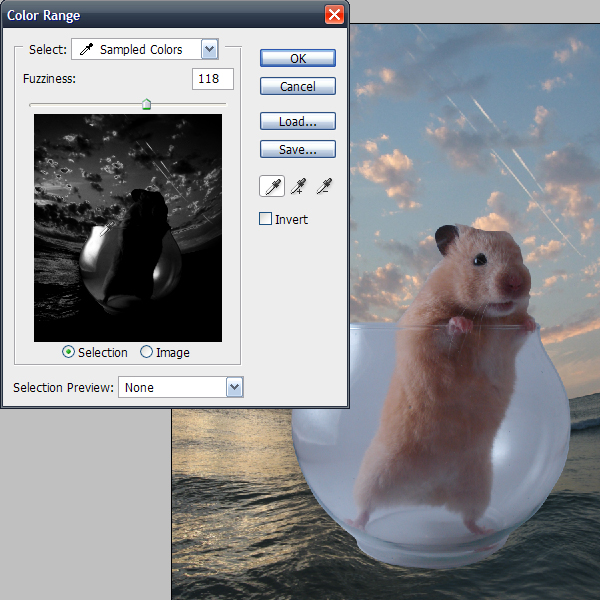The width and height of the screenshot is (600, 600).
Task: Click the arrow beside Sampled Colors
Action: (x=209, y=49)
